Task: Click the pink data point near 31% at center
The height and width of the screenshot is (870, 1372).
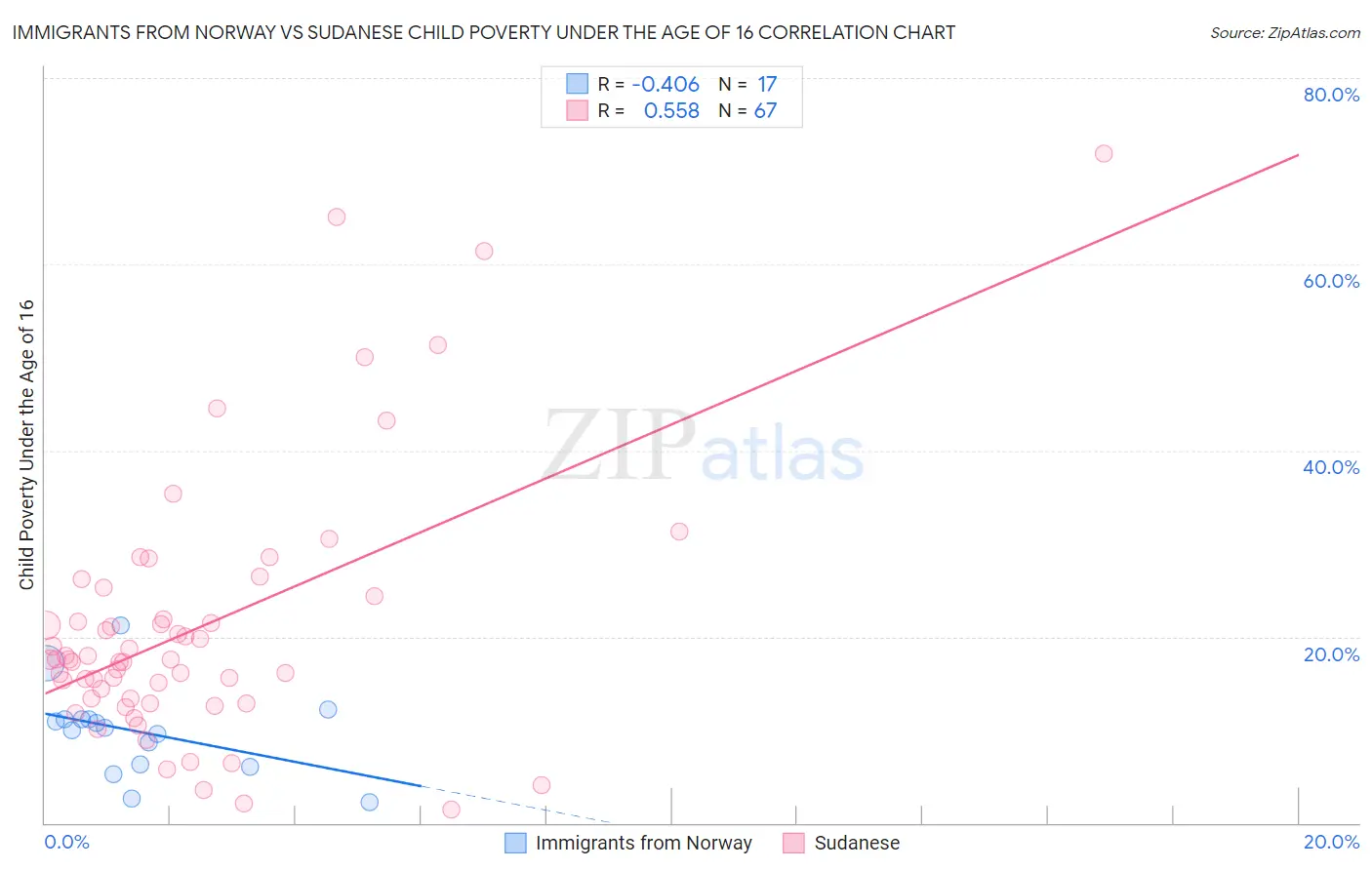Action: (x=679, y=532)
